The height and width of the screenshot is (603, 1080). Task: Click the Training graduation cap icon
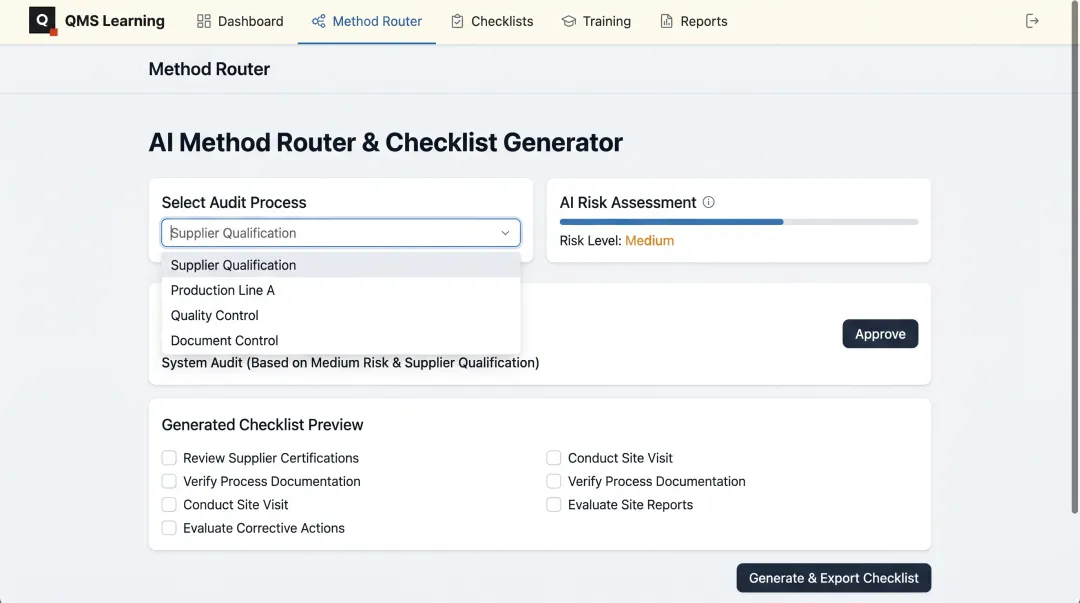[568, 21]
